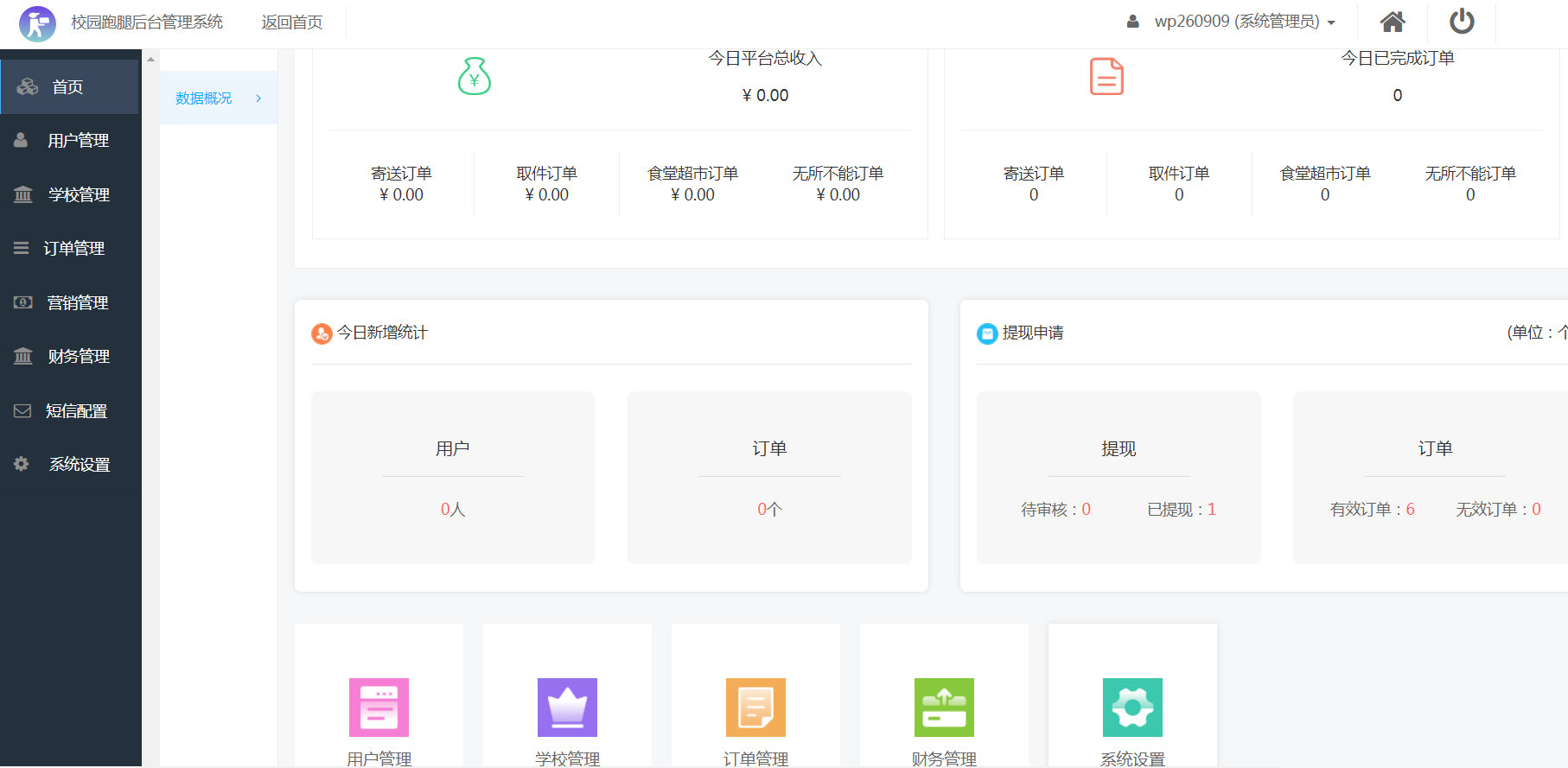Screen dimensions: 1568x768
Task: Open the pink 用户管理 shortcut icon
Action: (379, 708)
